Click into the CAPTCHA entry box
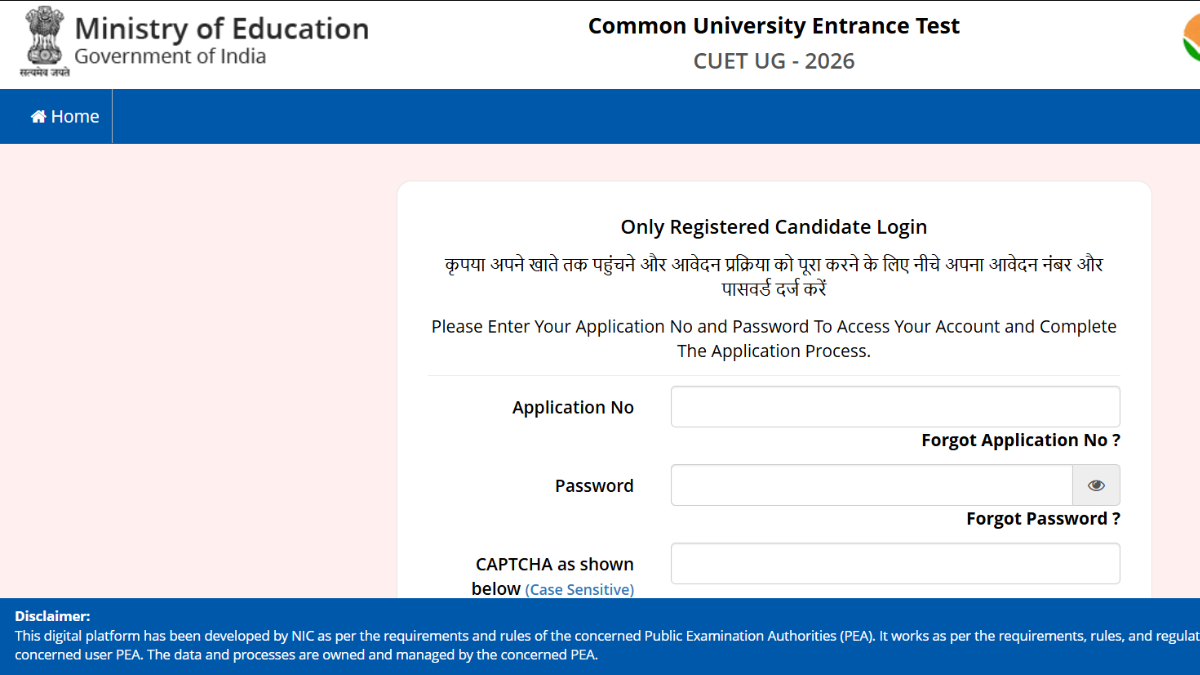The height and width of the screenshot is (675, 1200). [x=894, y=564]
